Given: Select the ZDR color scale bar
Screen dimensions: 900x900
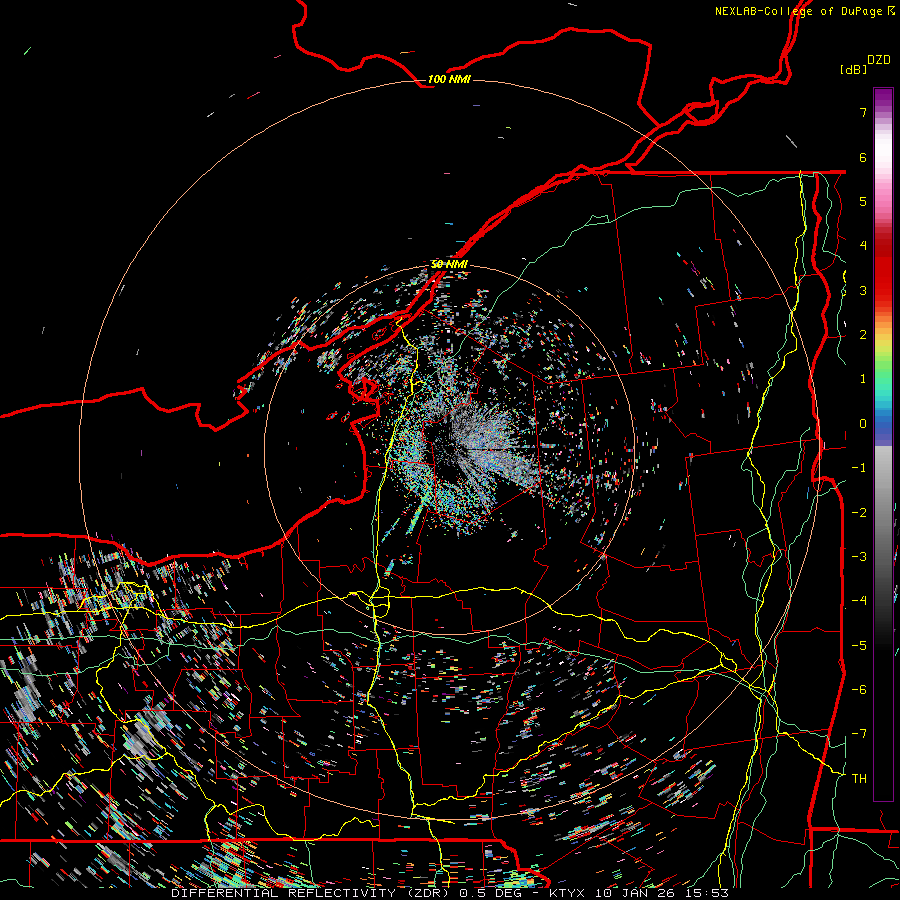Looking at the screenshot, I should (883, 444).
